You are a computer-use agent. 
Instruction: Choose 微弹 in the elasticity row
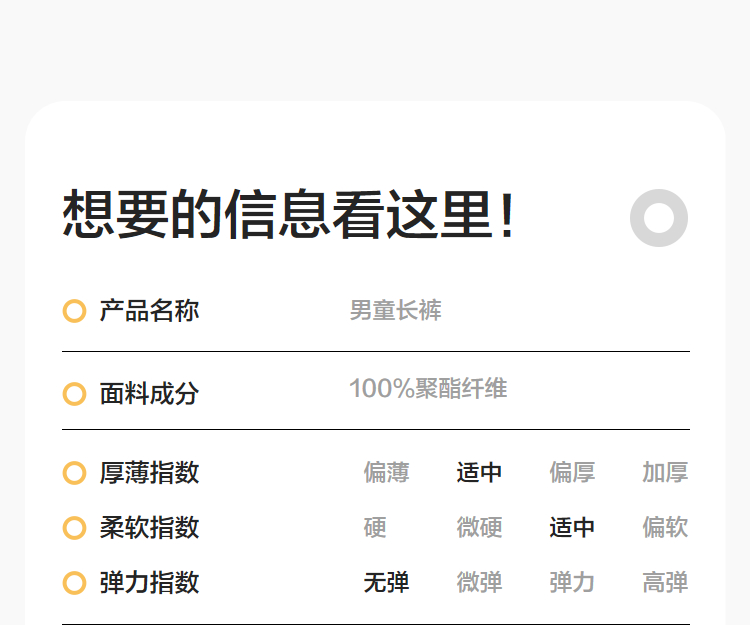(479, 582)
